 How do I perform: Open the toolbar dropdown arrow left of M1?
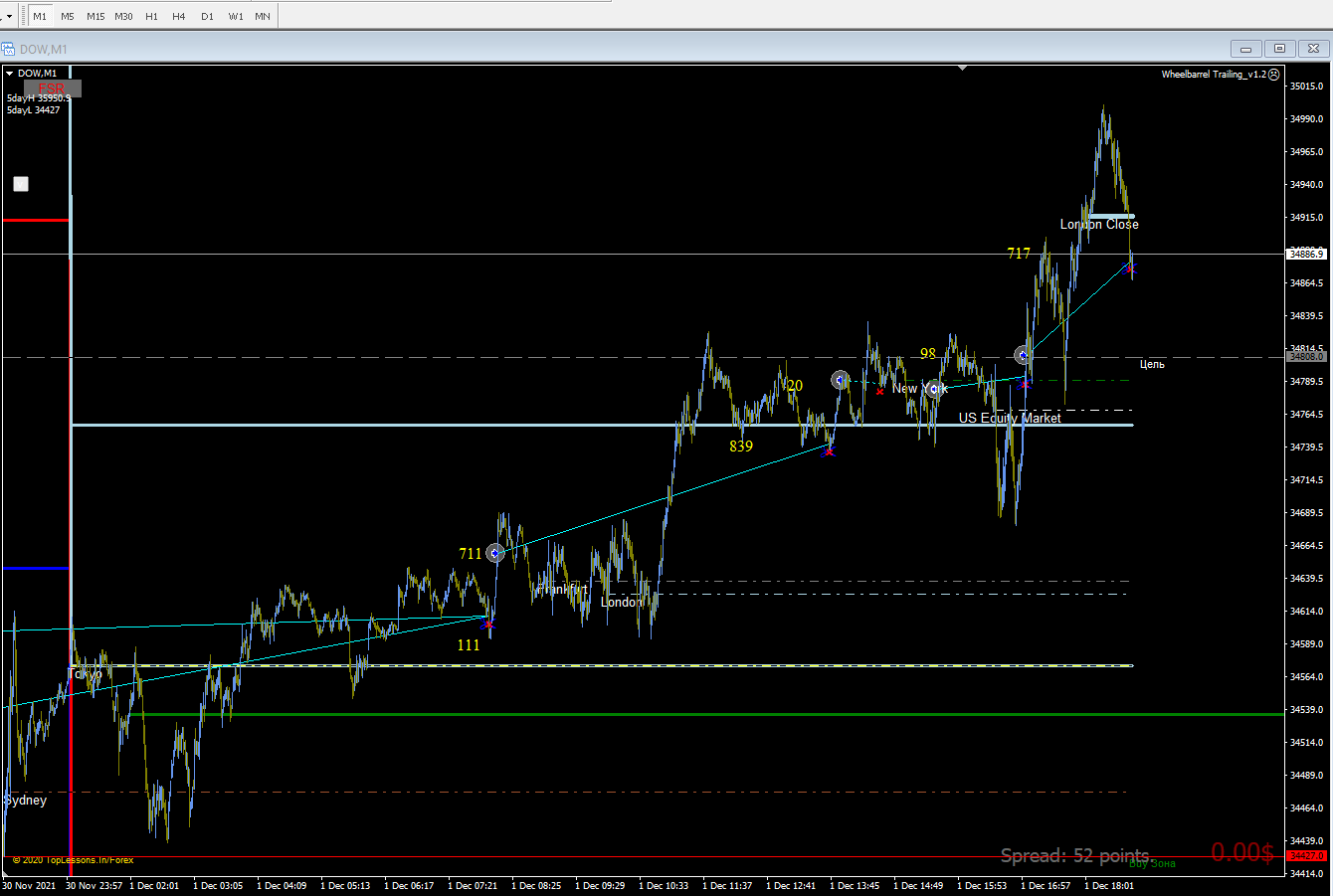click(9, 17)
